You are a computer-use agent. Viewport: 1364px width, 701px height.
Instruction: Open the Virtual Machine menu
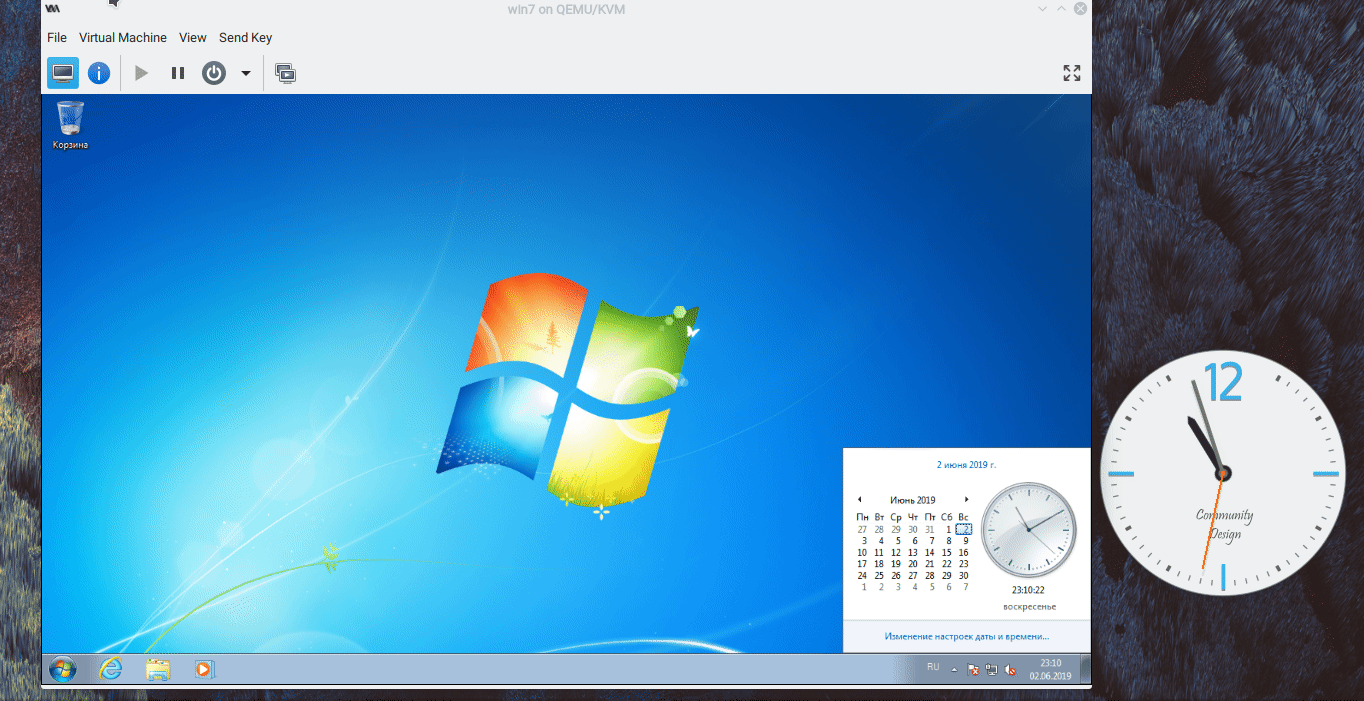tap(123, 38)
